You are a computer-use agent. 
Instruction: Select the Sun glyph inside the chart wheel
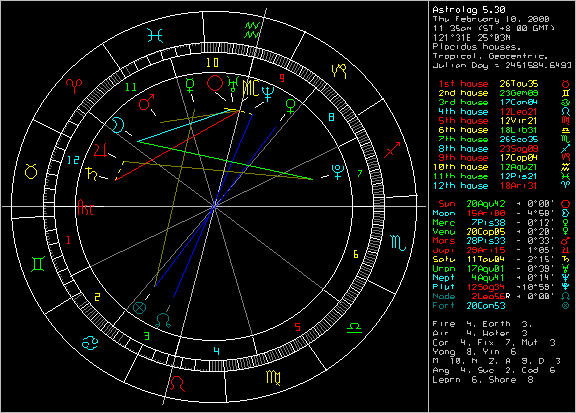(x=215, y=83)
